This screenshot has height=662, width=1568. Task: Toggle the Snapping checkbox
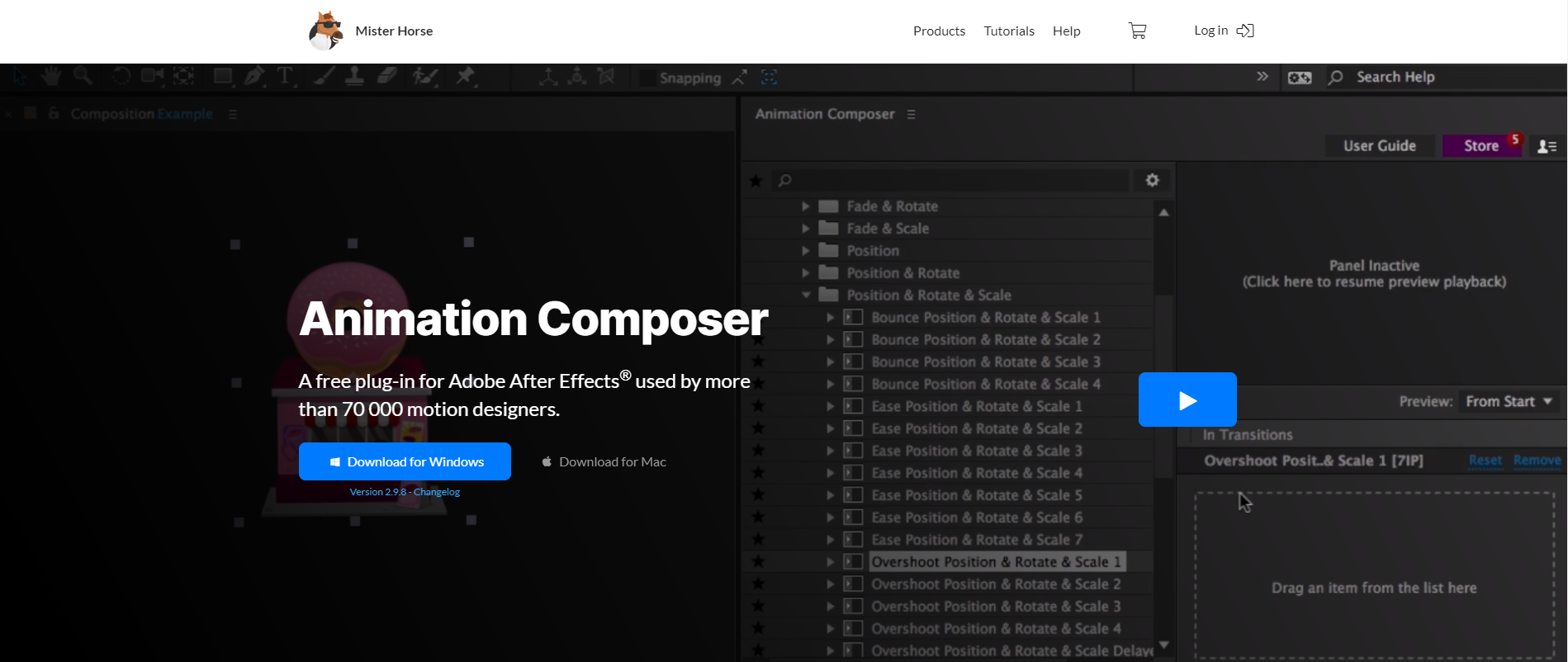pyautogui.click(x=647, y=78)
